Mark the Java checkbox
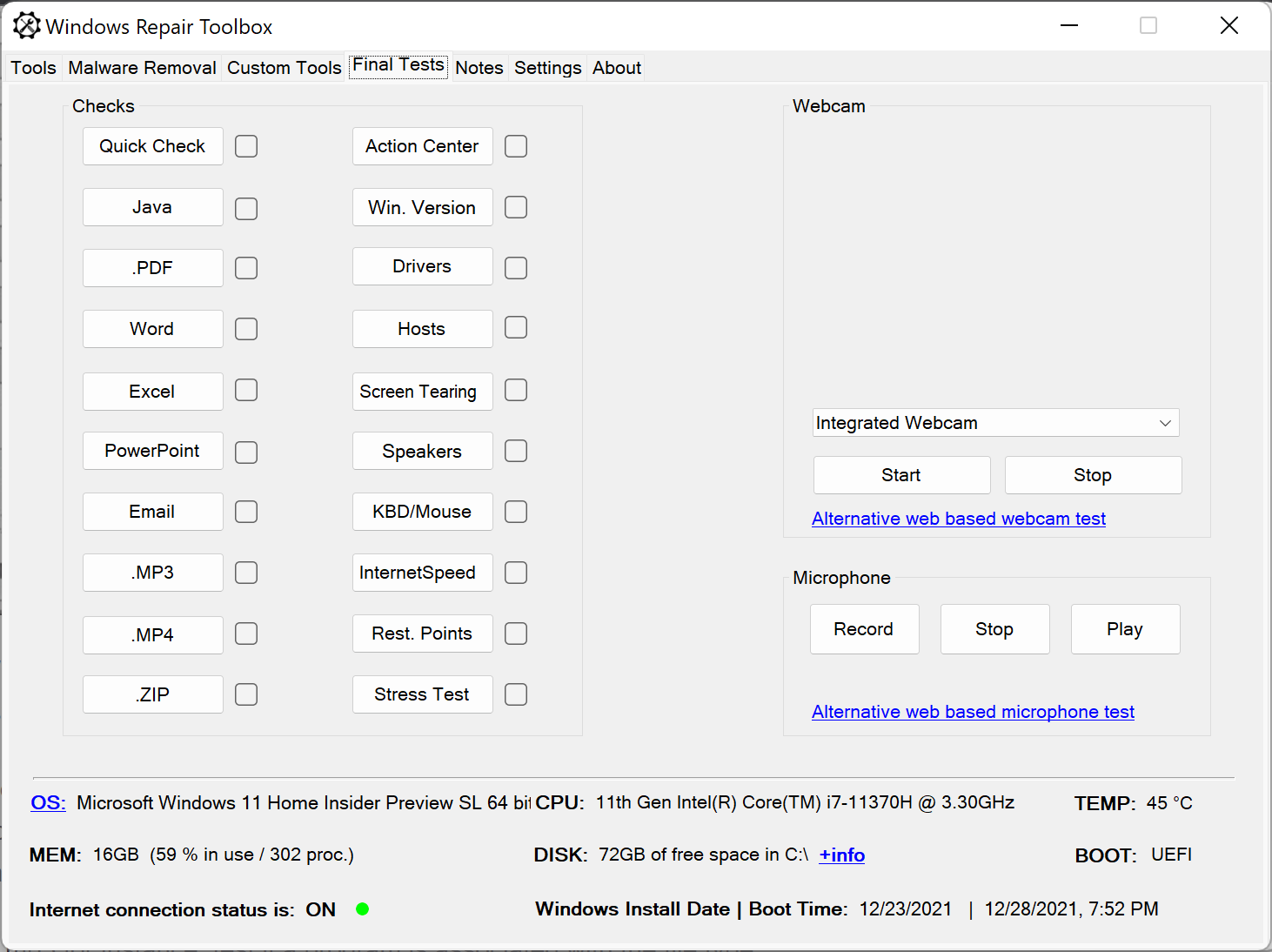1272x952 pixels. (246, 209)
